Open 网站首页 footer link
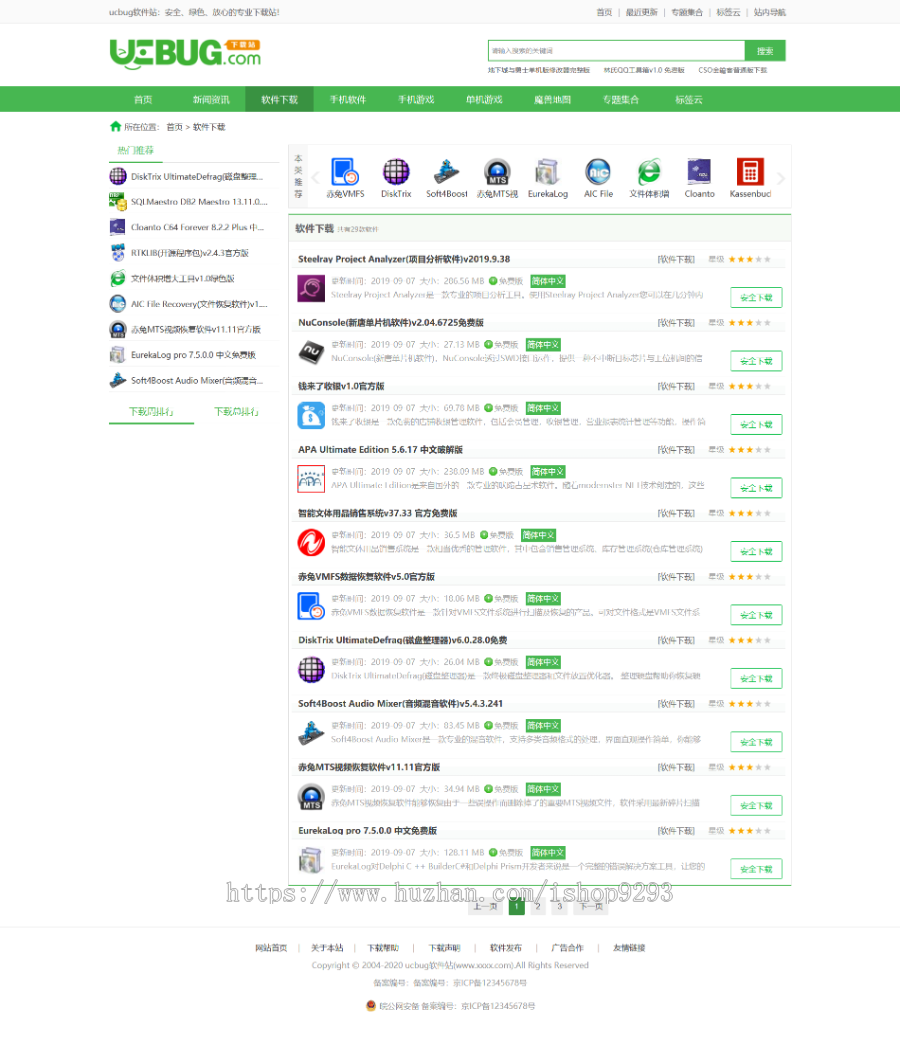 point(271,948)
